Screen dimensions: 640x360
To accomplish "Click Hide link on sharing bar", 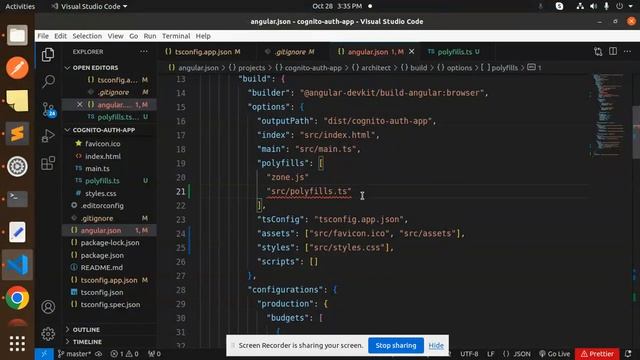I will [436, 346].
